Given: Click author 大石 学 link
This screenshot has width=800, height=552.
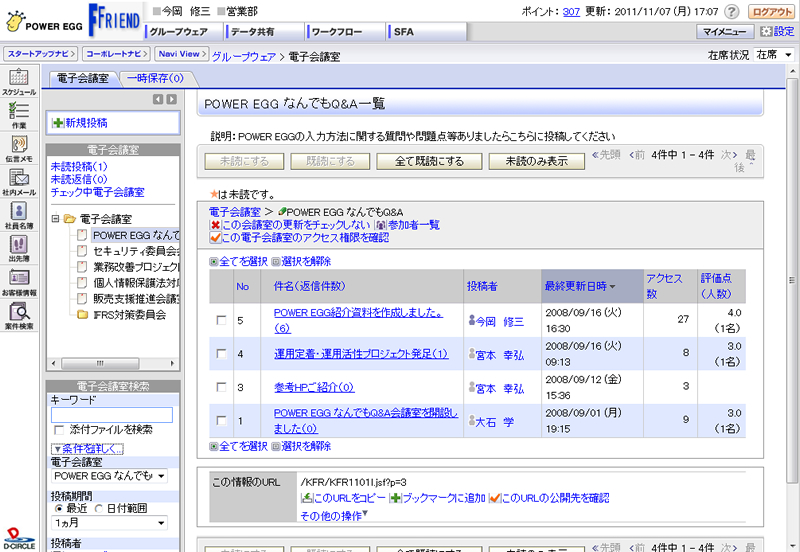Looking at the screenshot, I should pyautogui.click(x=494, y=422).
